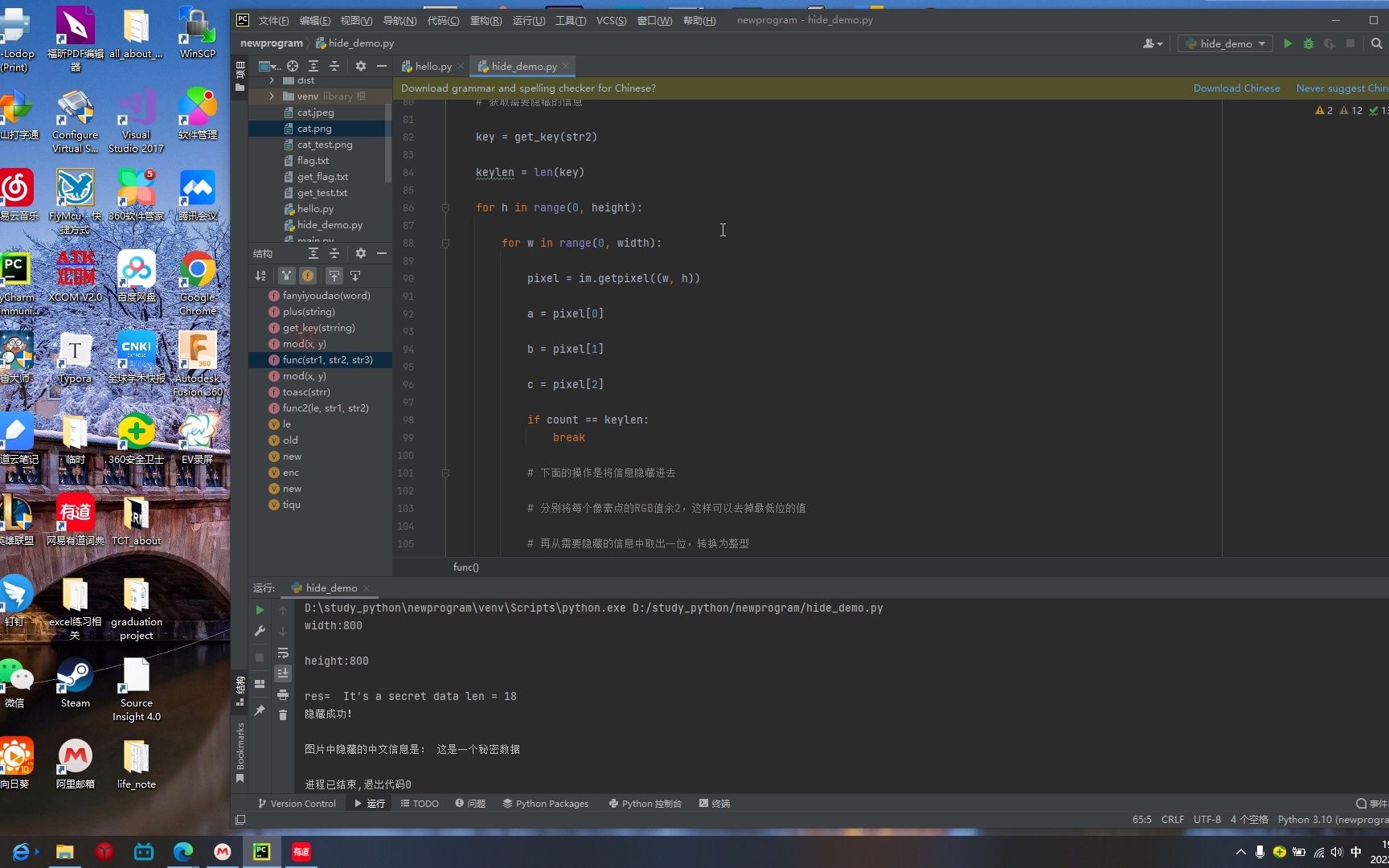Viewport: 1389px width, 868px height.
Task: Open Youdao dictionary from taskbar
Action: point(301,852)
